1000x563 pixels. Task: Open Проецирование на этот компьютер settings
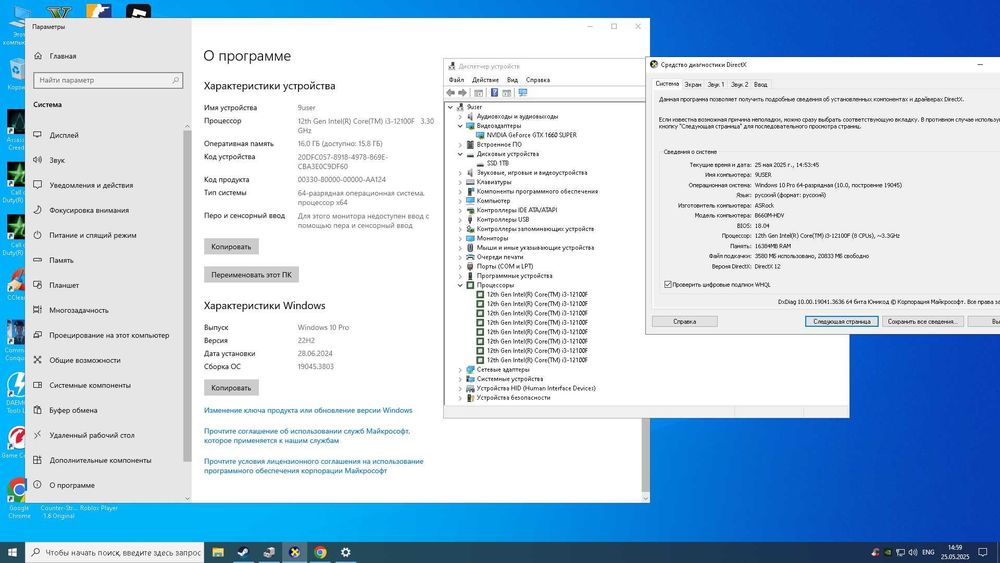click(107, 335)
